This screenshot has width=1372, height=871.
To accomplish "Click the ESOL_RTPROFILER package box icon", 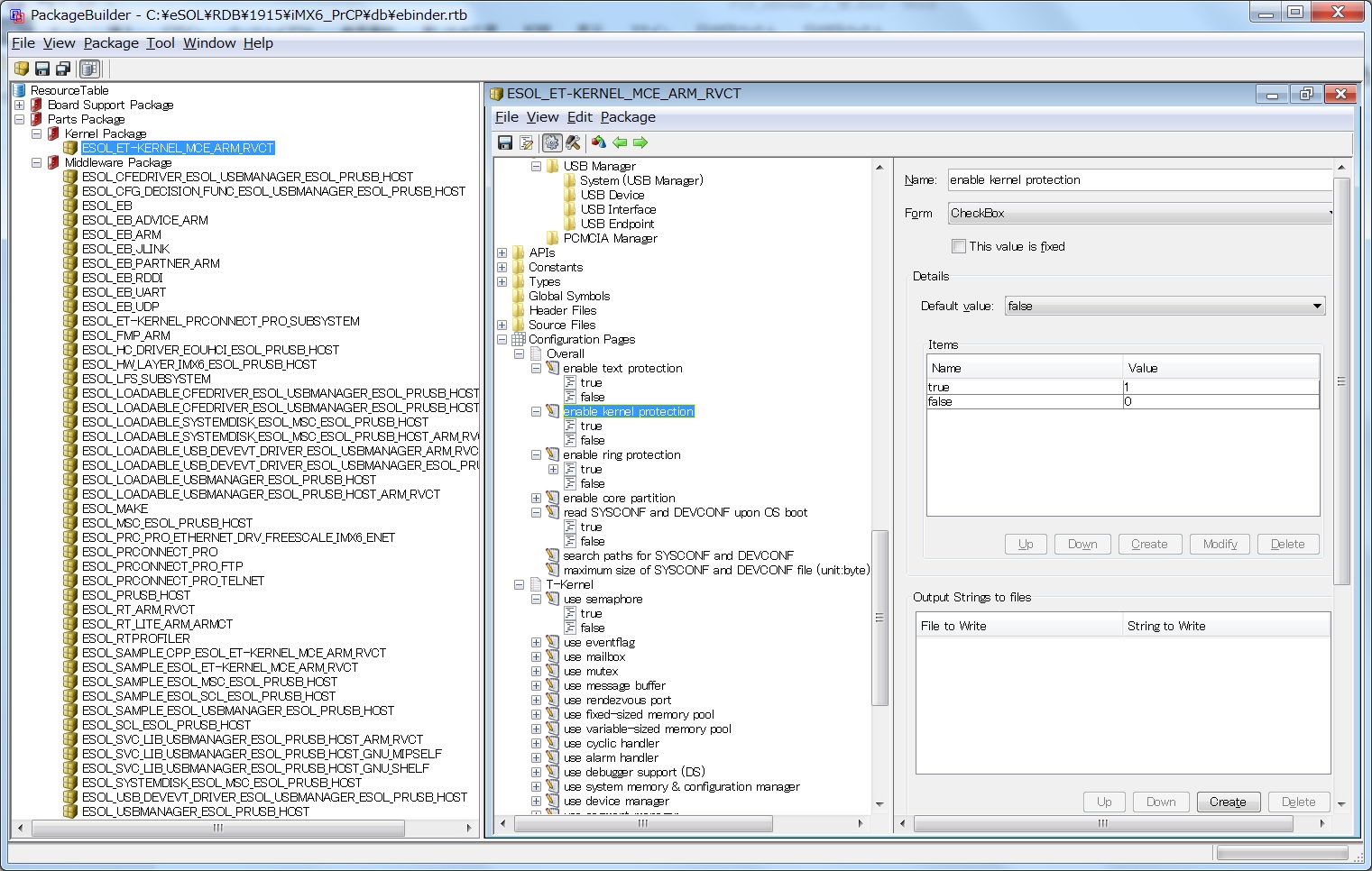I will point(70,638).
